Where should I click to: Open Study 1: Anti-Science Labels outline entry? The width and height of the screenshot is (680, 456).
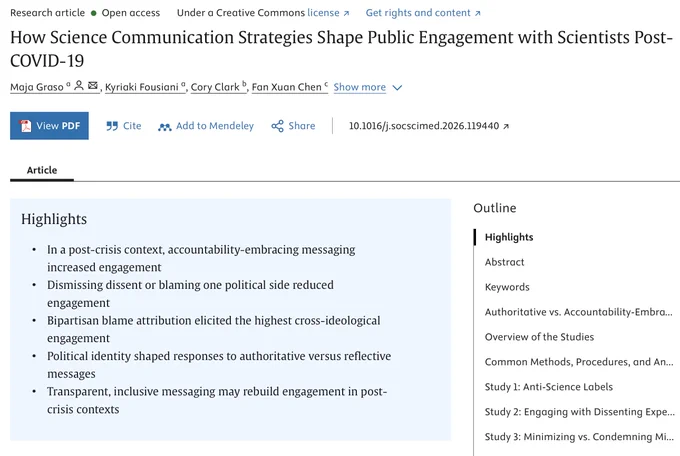coord(549,387)
